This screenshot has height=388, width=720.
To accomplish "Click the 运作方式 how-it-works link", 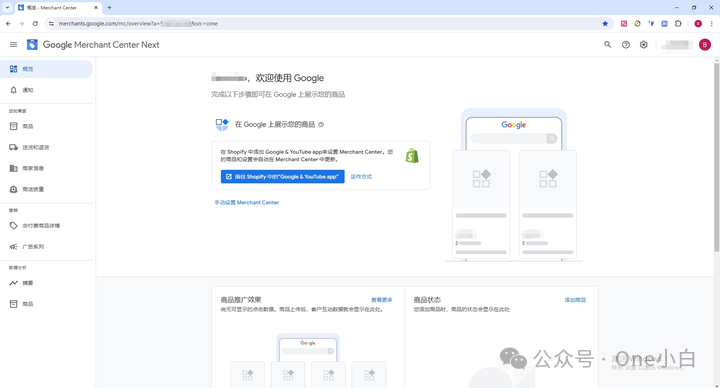I will pos(361,177).
